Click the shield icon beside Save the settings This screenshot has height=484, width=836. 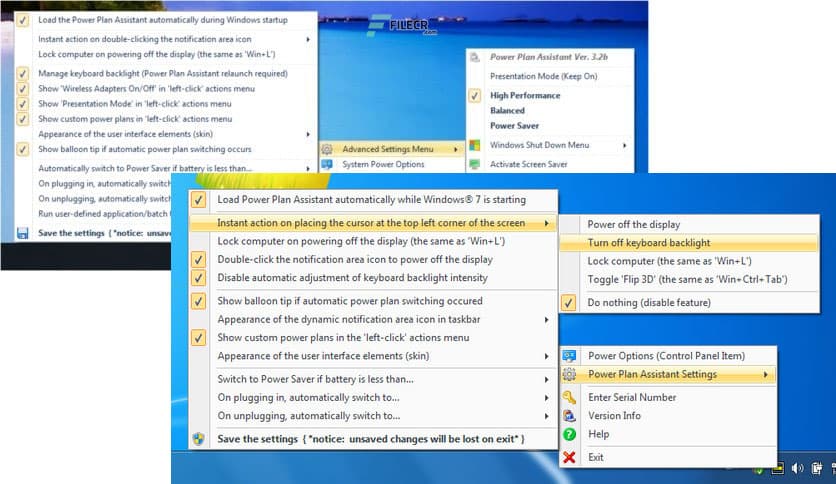tap(198, 439)
